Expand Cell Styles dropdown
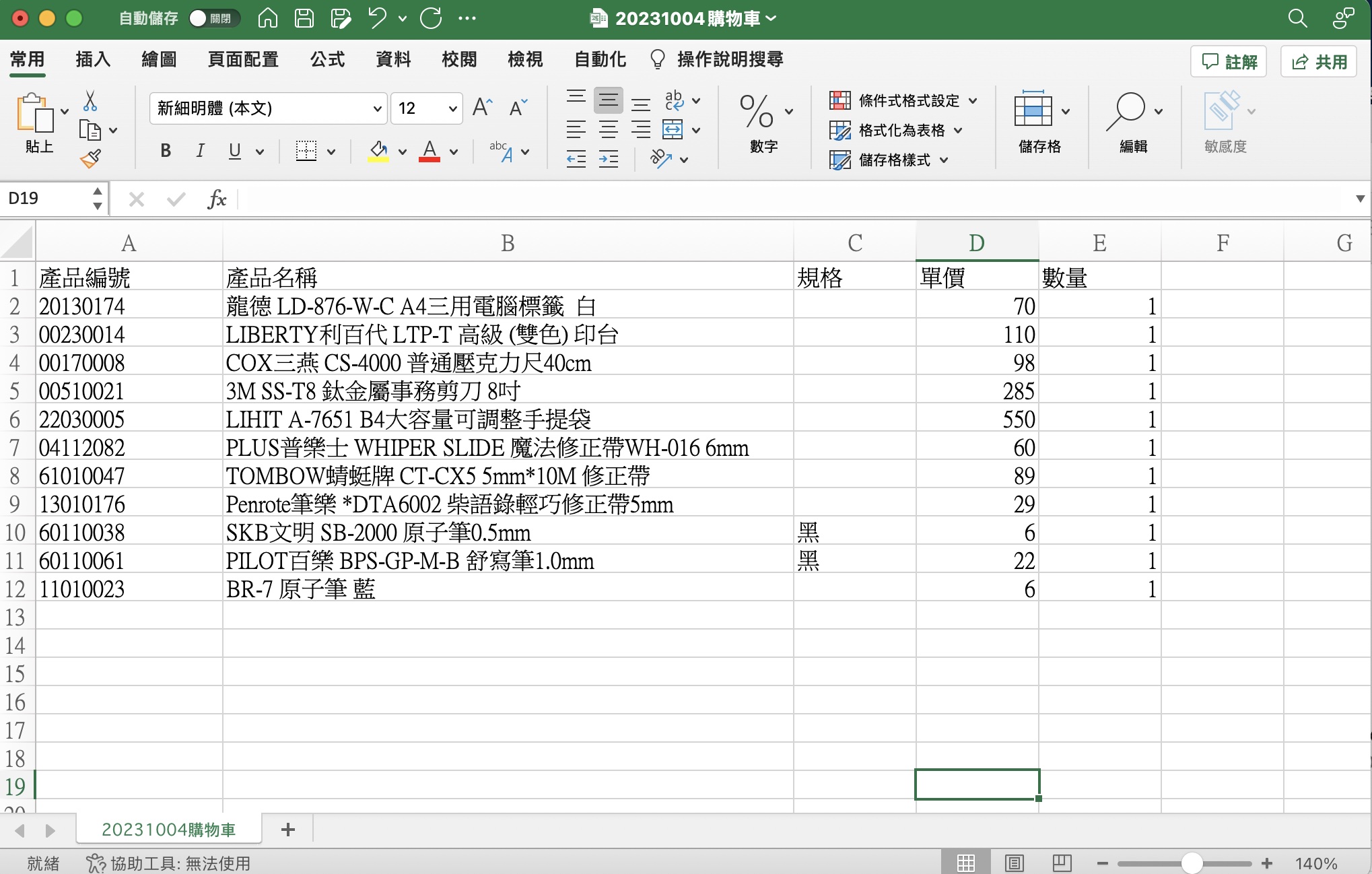 944,160
